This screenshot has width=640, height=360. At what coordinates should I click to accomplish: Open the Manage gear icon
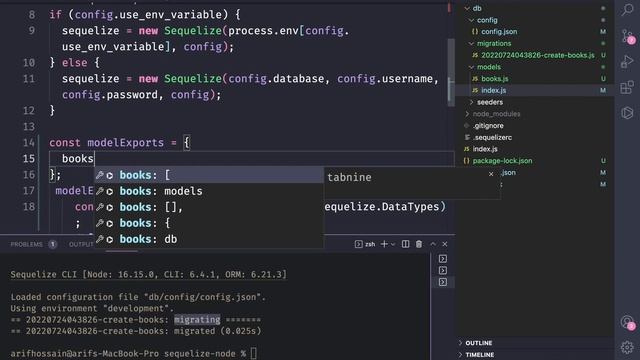627,347
